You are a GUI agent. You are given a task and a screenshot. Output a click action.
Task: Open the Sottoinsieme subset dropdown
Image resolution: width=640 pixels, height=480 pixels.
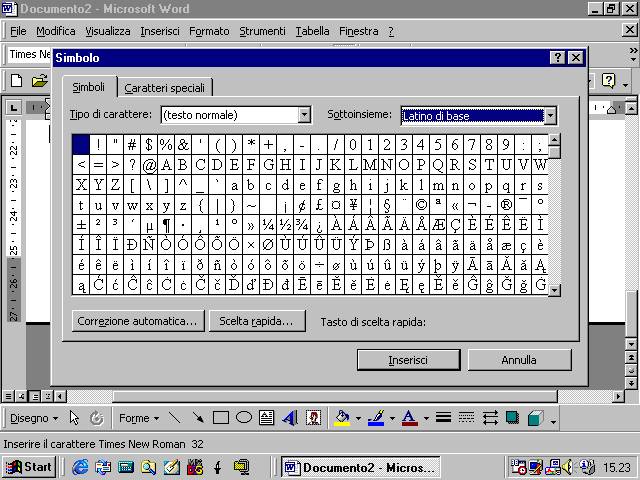pos(550,116)
